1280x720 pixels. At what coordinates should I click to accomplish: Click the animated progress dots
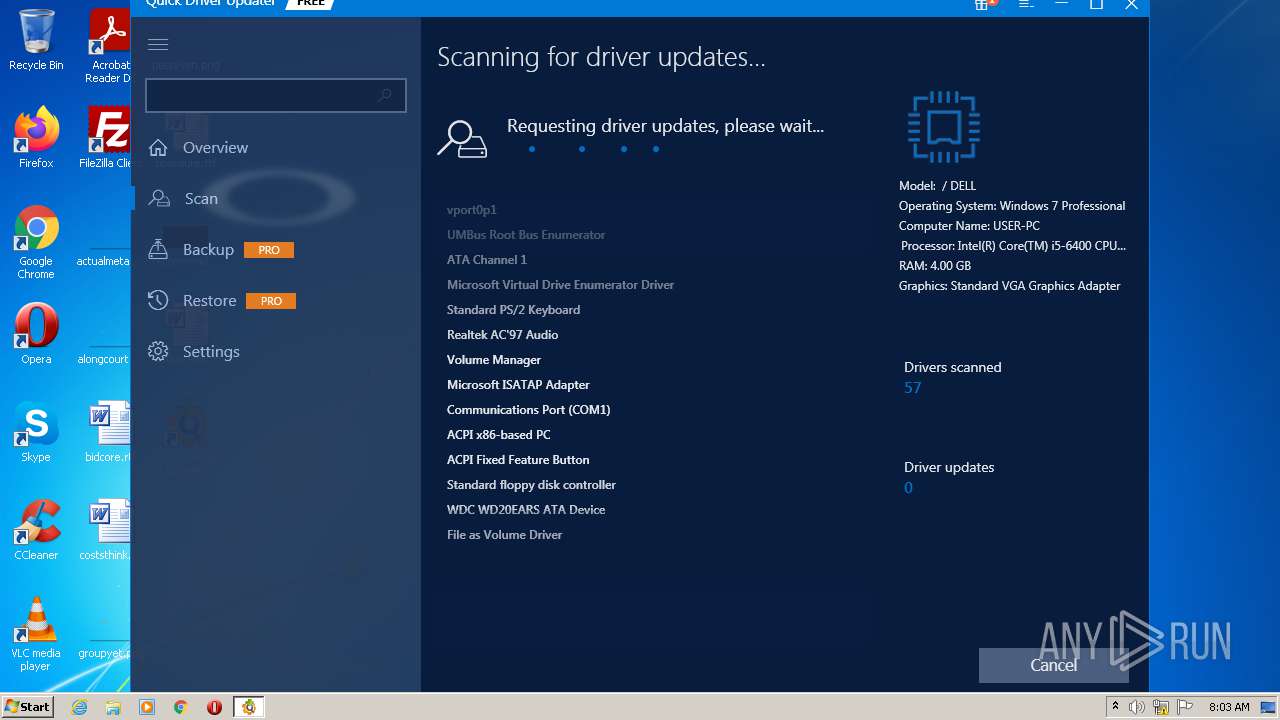(594, 149)
